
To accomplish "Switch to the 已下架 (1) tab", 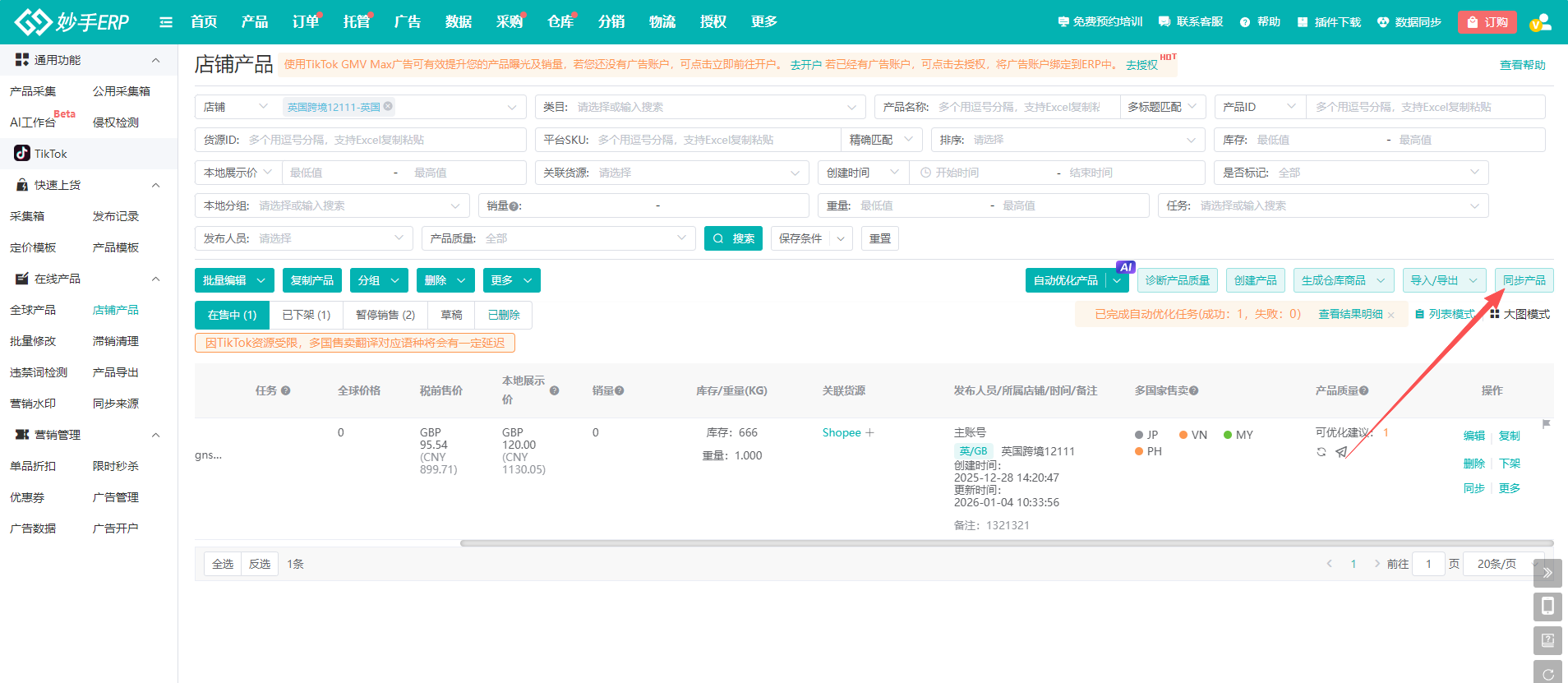I will [306, 315].
